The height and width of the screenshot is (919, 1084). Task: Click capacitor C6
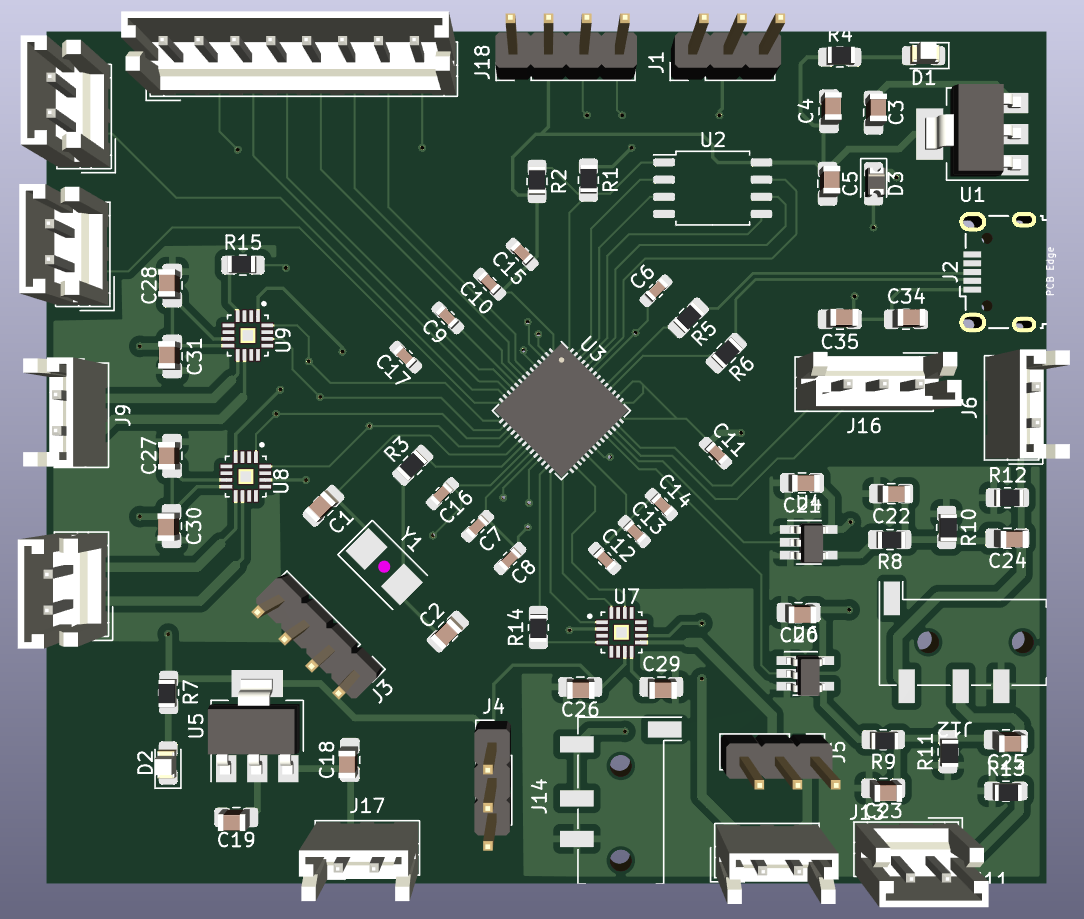pos(655,290)
